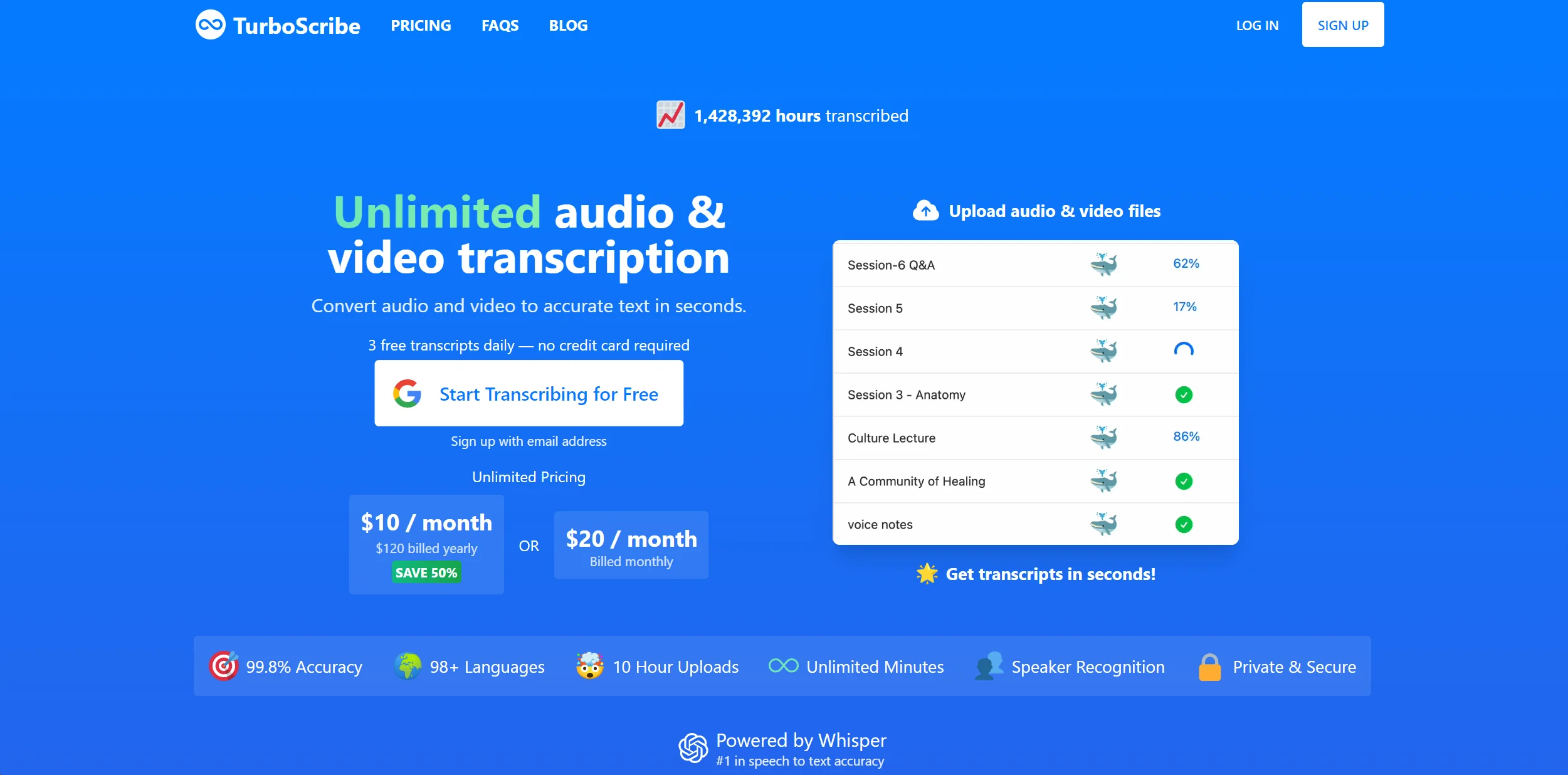Screen dimensions: 1568x775
Task: Open the FAQS page
Action: (499, 25)
